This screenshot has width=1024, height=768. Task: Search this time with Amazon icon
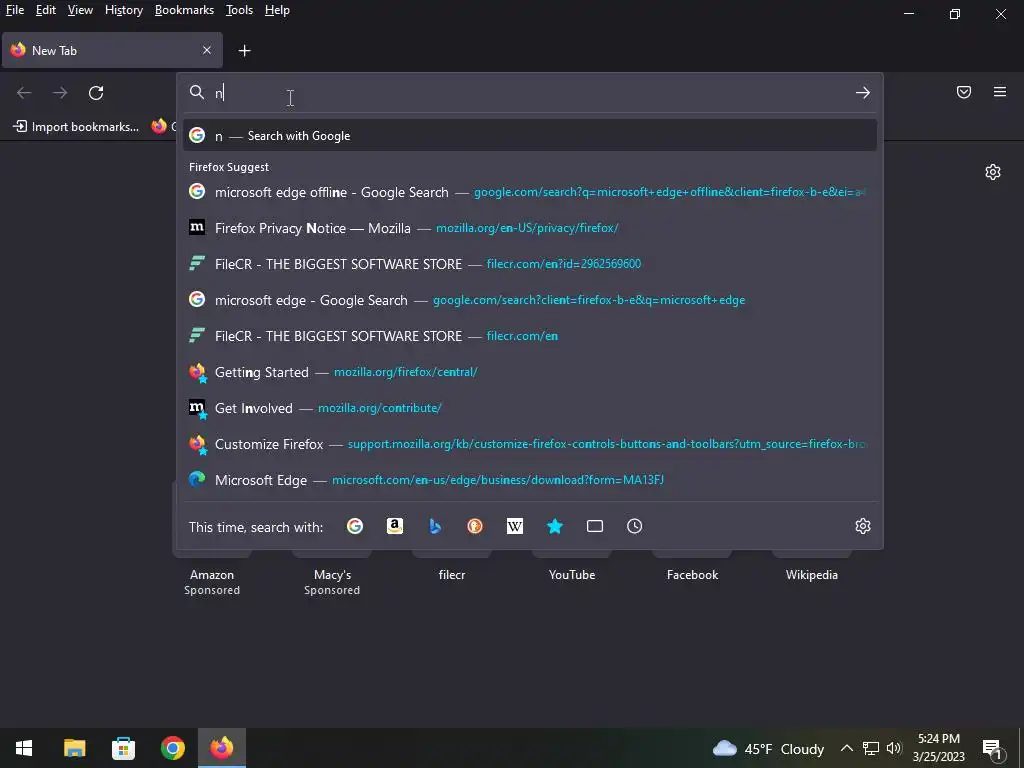pyautogui.click(x=394, y=526)
